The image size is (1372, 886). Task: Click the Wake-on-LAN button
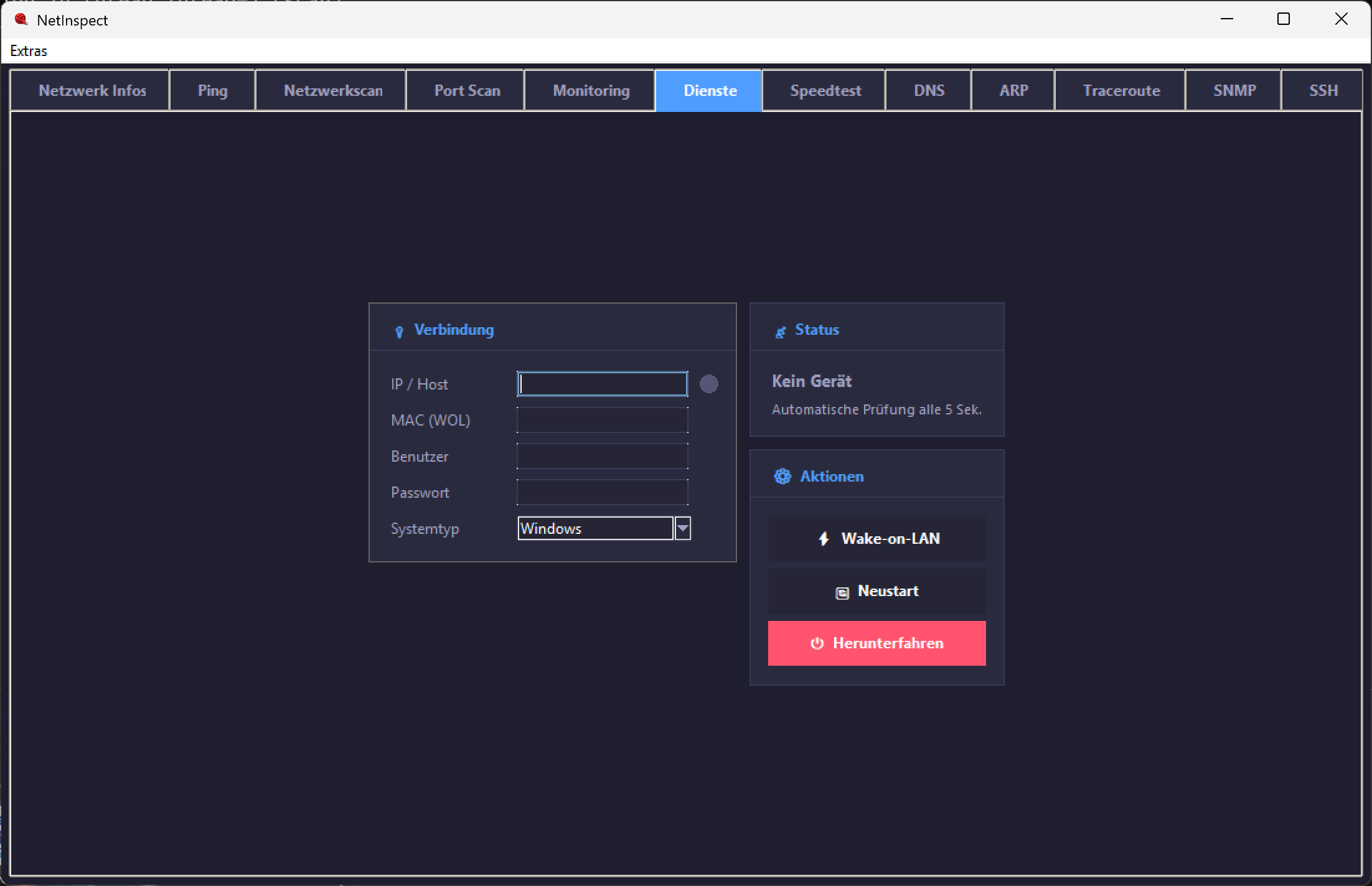tap(877, 539)
